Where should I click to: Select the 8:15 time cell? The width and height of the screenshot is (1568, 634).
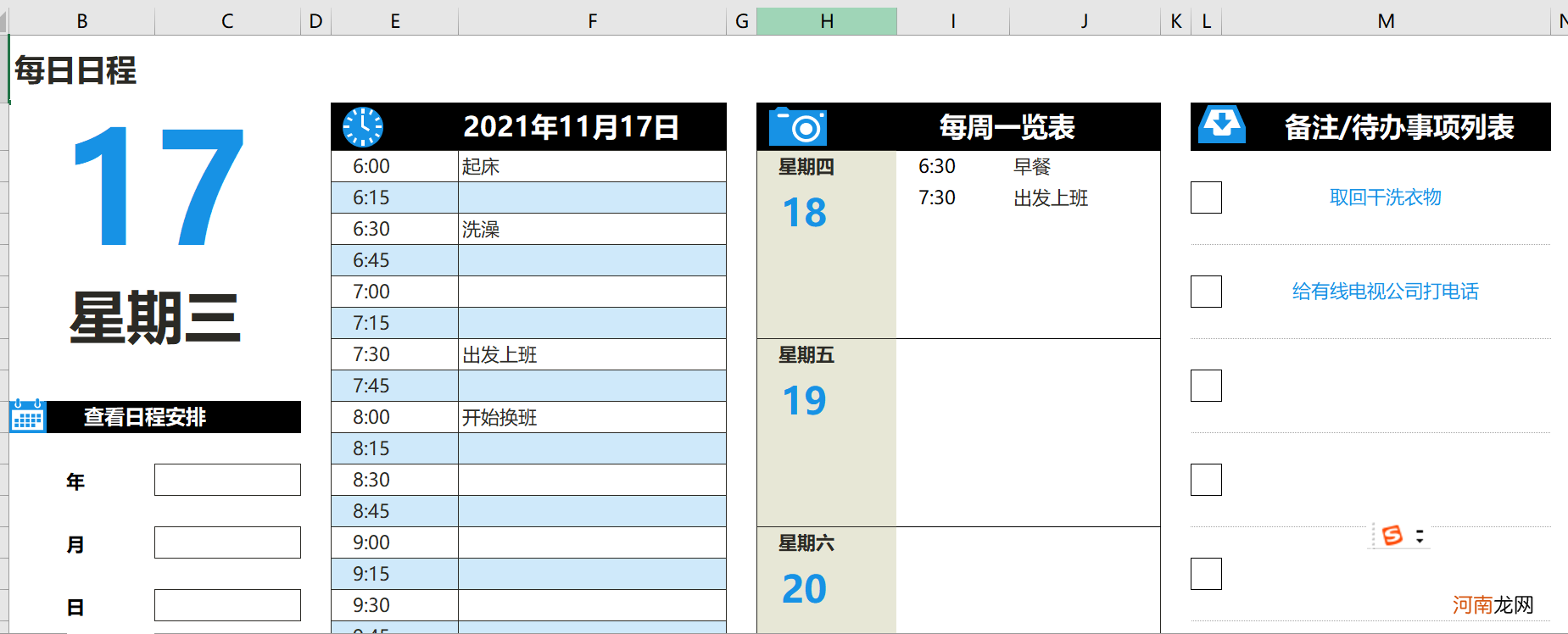point(395,448)
